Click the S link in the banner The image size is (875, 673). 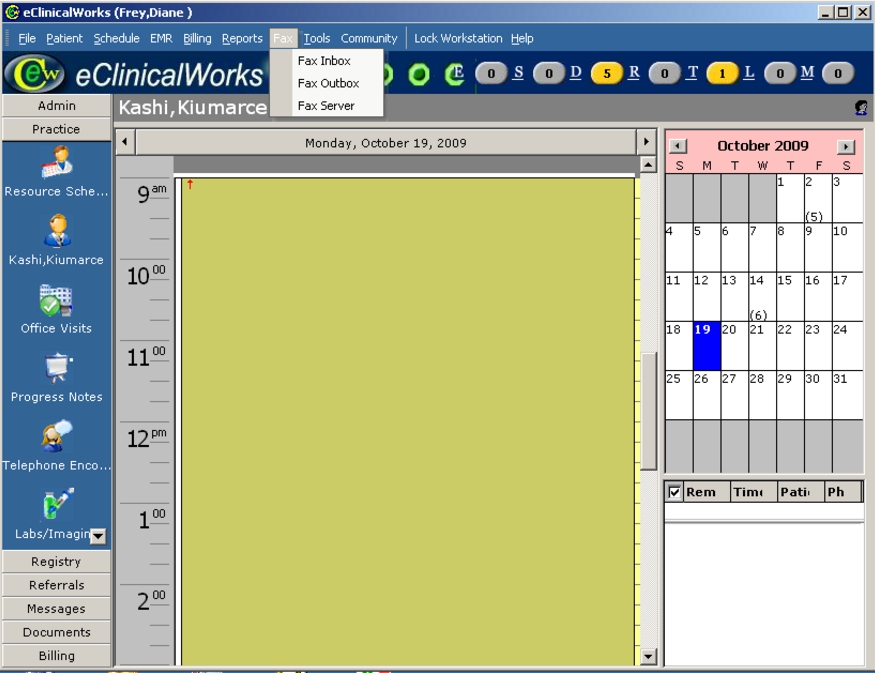pyautogui.click(x=518, y=73)
